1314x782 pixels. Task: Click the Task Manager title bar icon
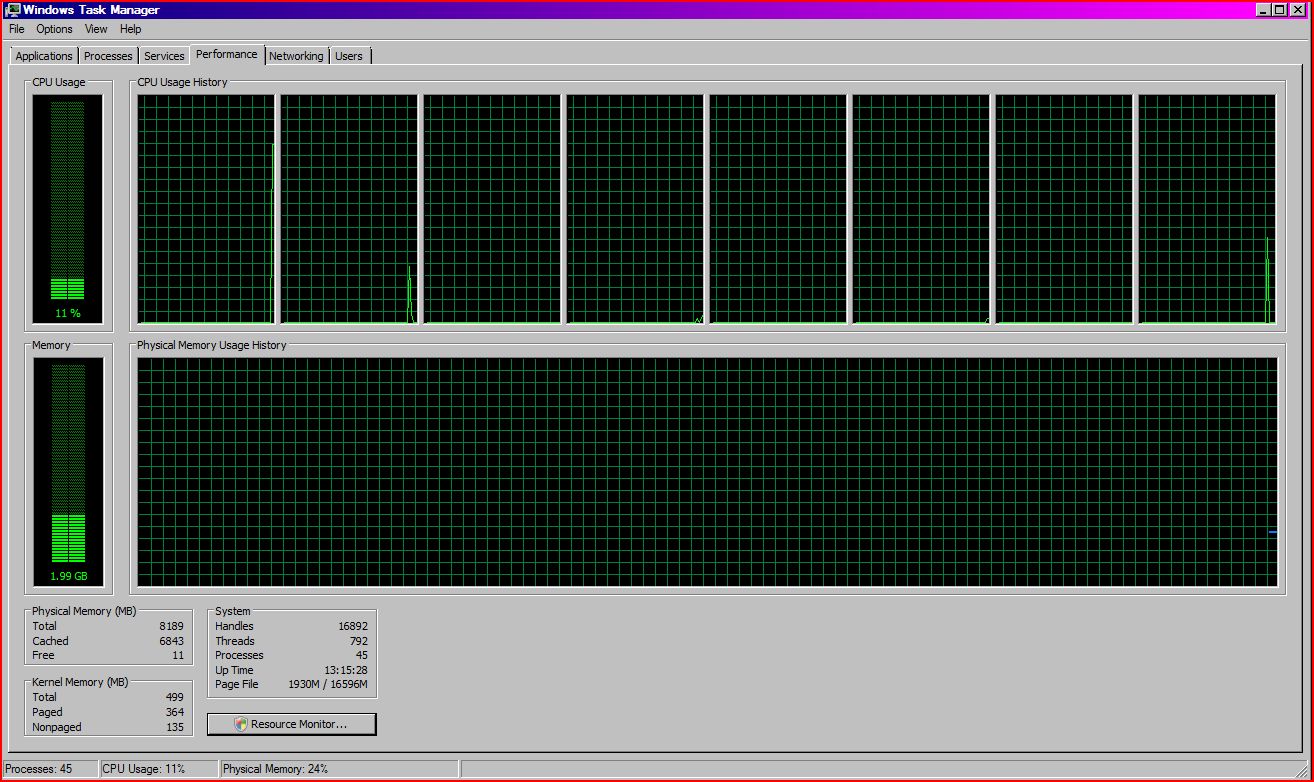click(13, 10)
